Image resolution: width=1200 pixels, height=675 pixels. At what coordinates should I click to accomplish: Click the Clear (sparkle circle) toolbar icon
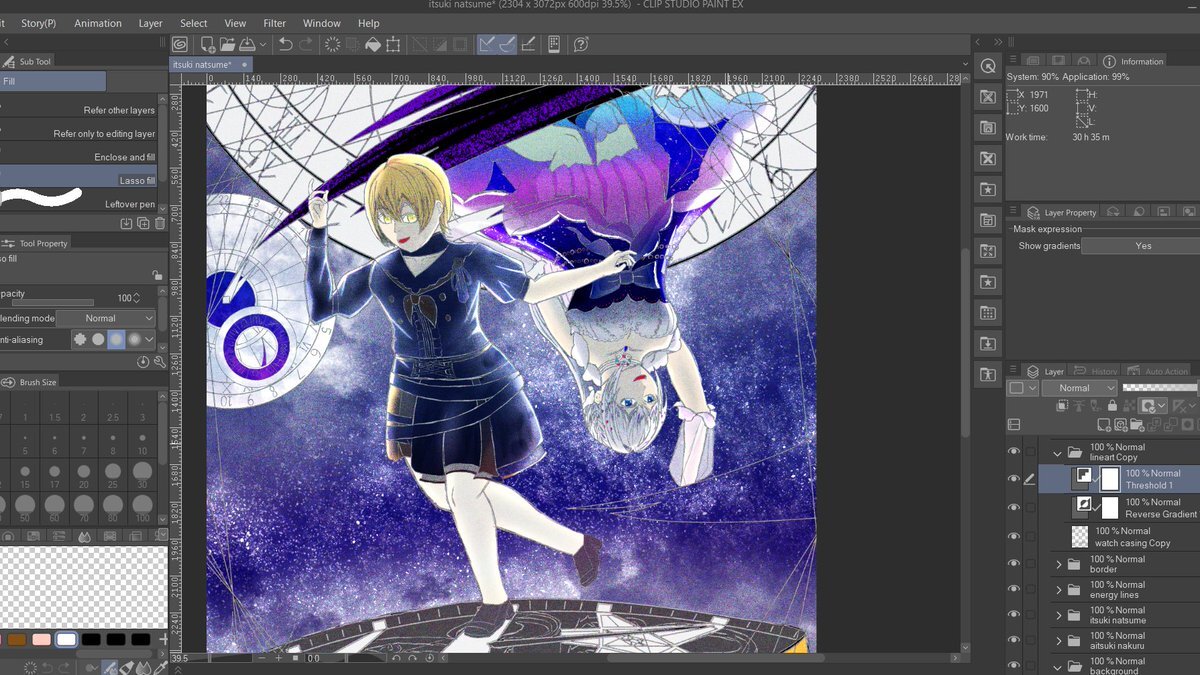pyautogui.click(x=332, y=44)
